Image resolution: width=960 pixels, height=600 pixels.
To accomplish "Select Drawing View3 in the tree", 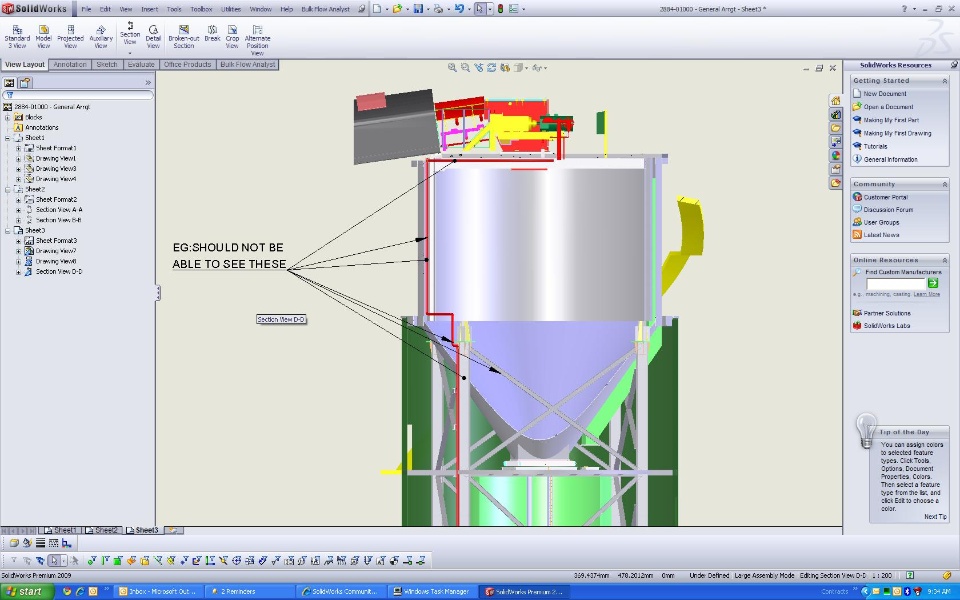I will click(x=56, y=168).
